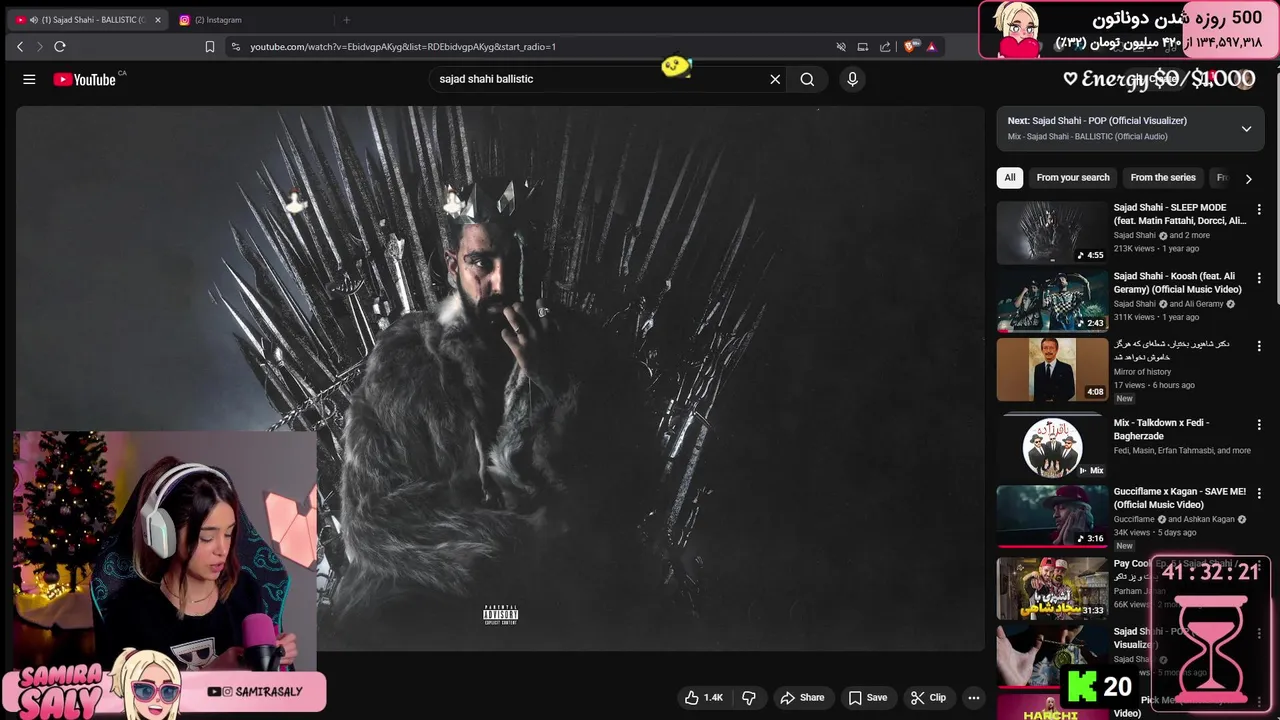Open the three-dot more actions menu below the video
Viewport: 1280px width, 720px height.
coord(974,698)
